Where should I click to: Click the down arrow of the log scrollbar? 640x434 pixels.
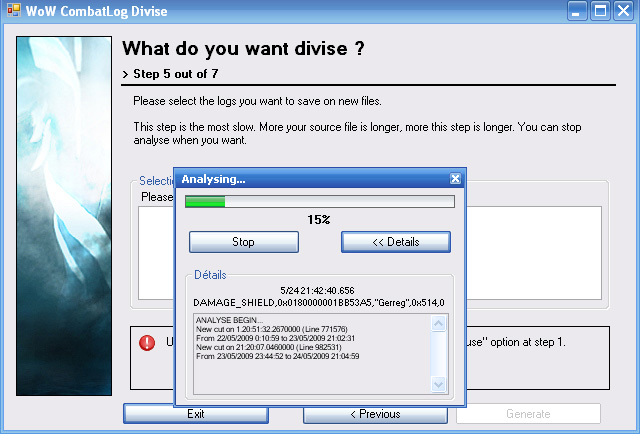pos(438,385)
